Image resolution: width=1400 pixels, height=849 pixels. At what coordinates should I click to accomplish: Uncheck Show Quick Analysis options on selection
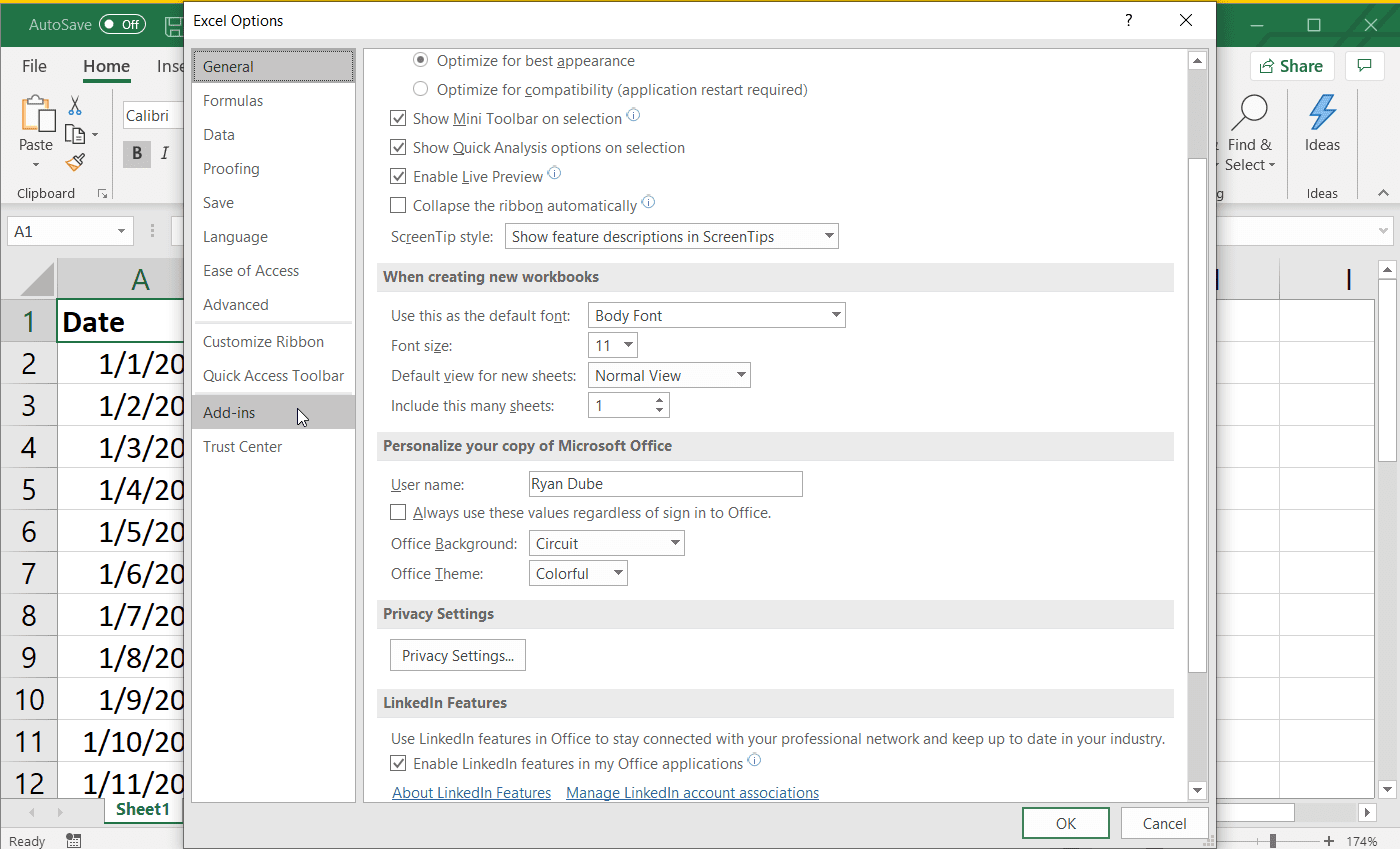(x=398, y=148)
